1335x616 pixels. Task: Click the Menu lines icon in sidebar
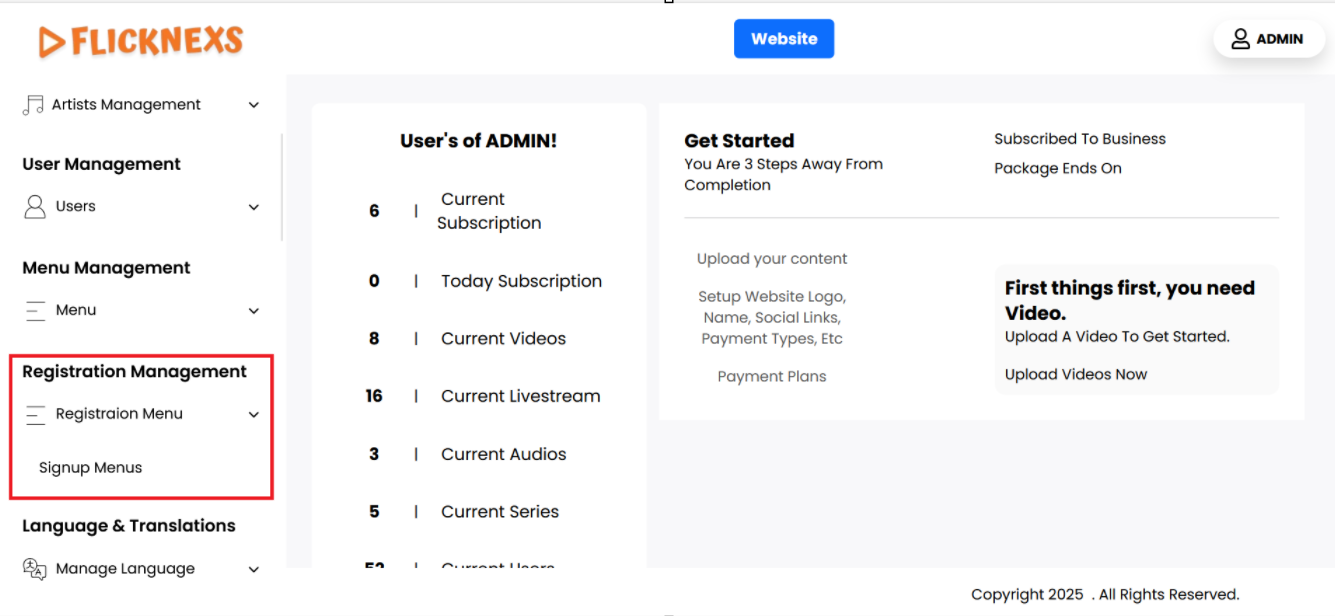pyautogui.click(x=35, y=311)
